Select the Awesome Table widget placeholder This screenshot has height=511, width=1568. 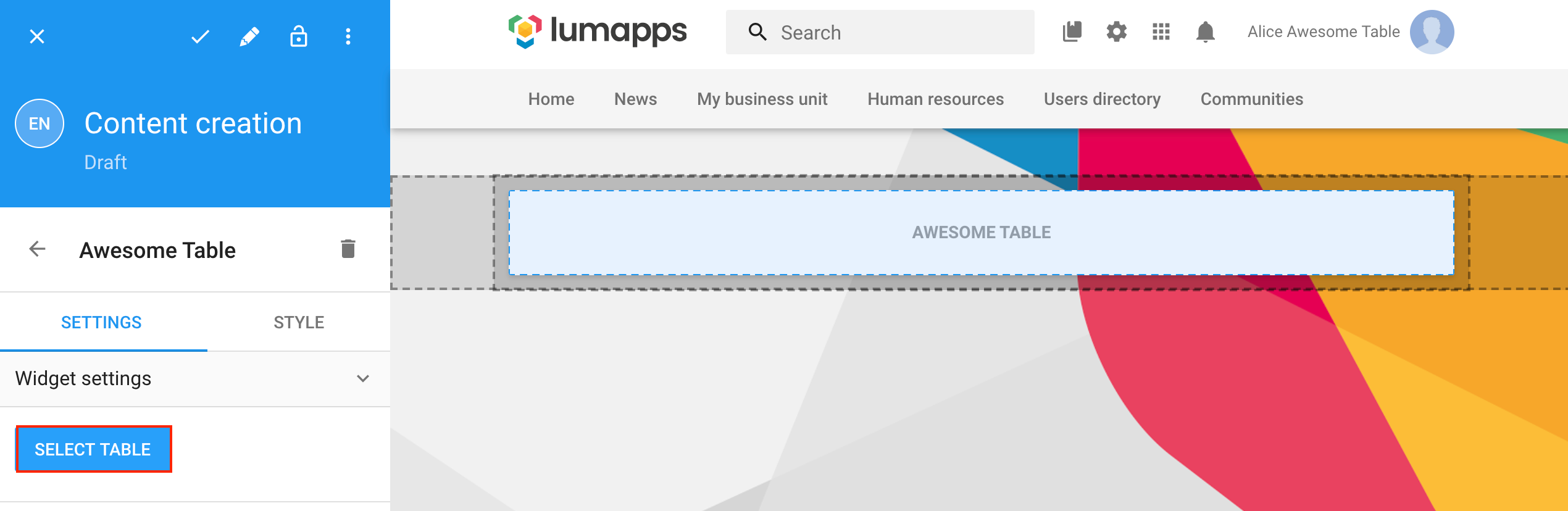[x=982, y=233]
